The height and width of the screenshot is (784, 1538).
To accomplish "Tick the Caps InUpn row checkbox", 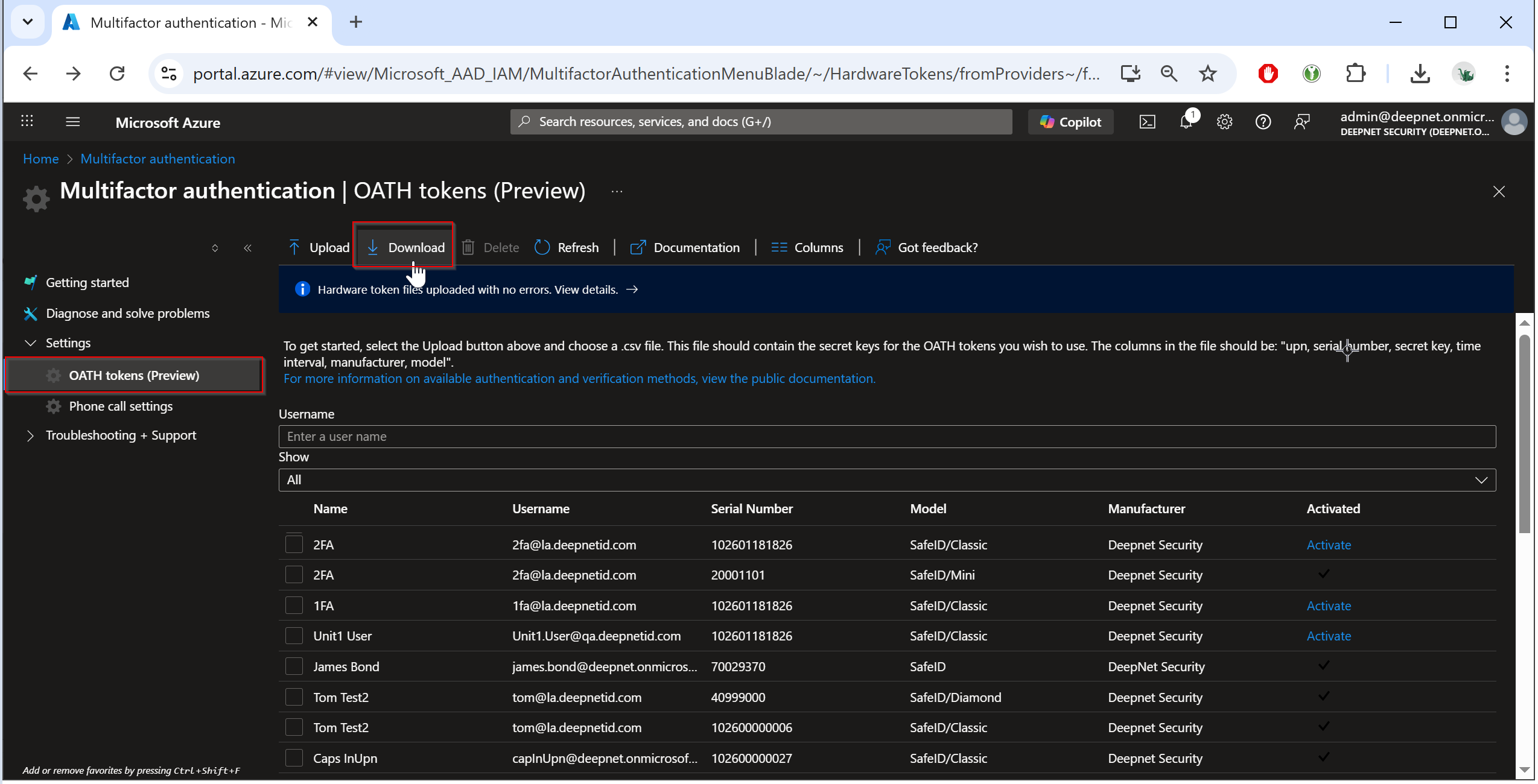I will (294, 758).
